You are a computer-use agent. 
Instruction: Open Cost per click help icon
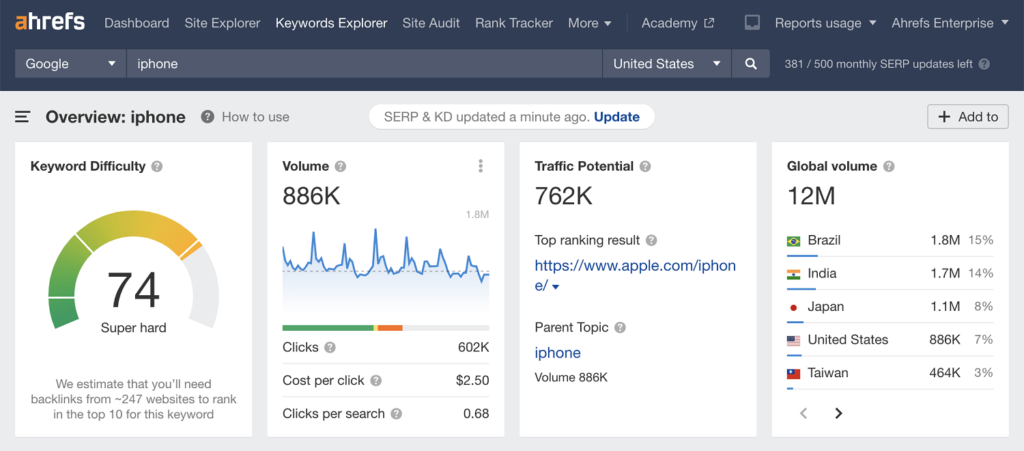point(376,381)
